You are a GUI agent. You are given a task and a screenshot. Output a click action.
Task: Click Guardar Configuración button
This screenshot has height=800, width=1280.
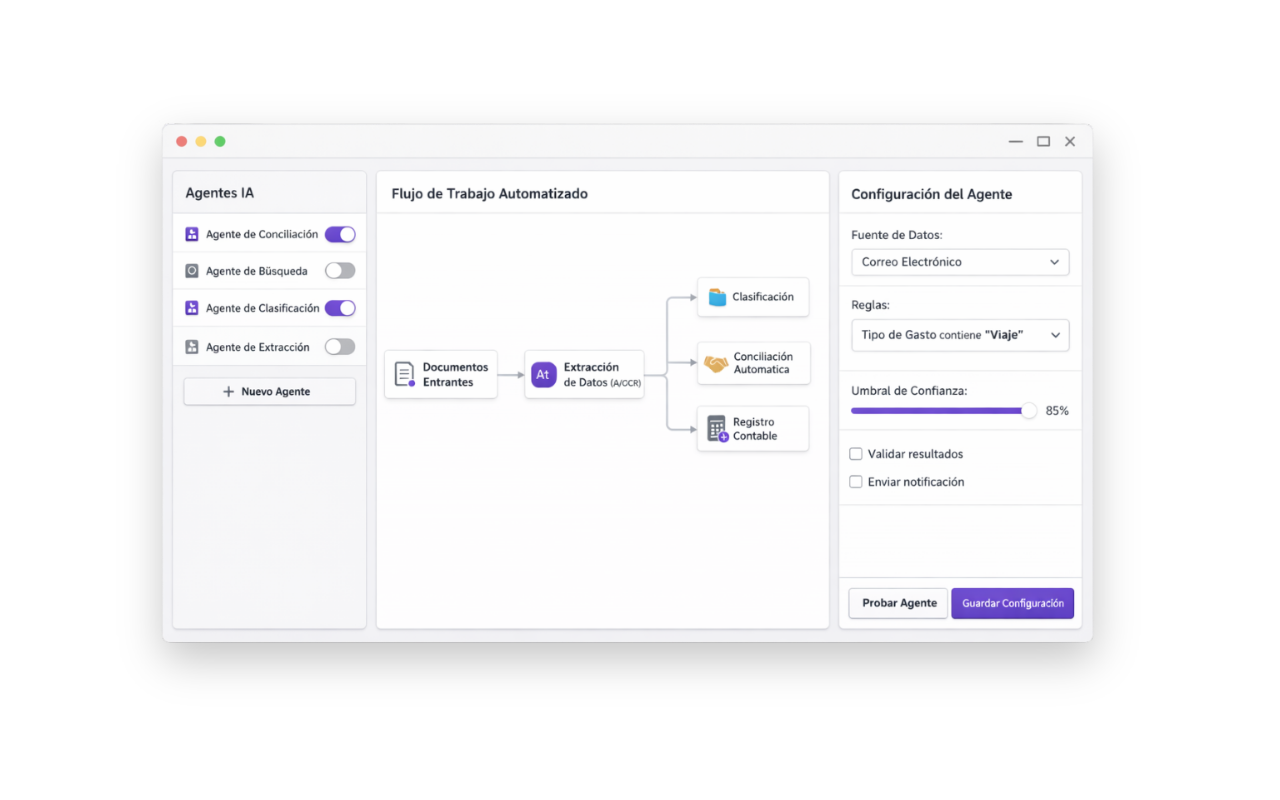pos(1012,603)
